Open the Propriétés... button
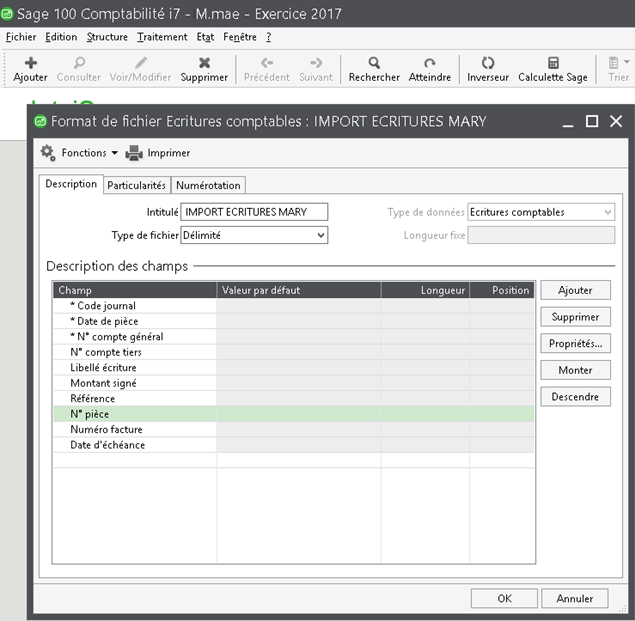The image size is (635, 621). pyautogui.click(x=575, y=344)
